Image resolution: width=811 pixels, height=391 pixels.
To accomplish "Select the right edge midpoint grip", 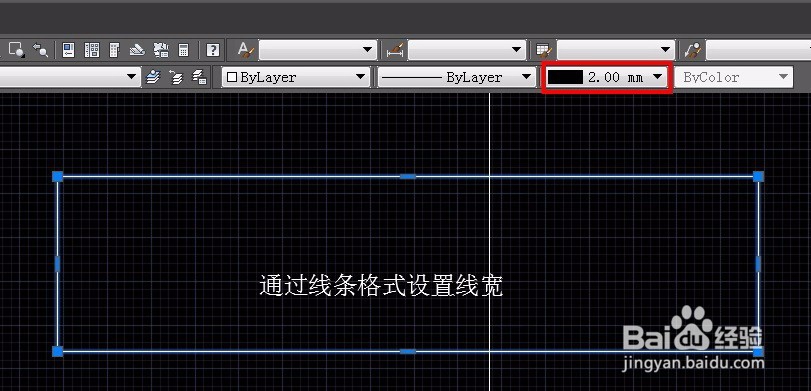I will [758, 264].
